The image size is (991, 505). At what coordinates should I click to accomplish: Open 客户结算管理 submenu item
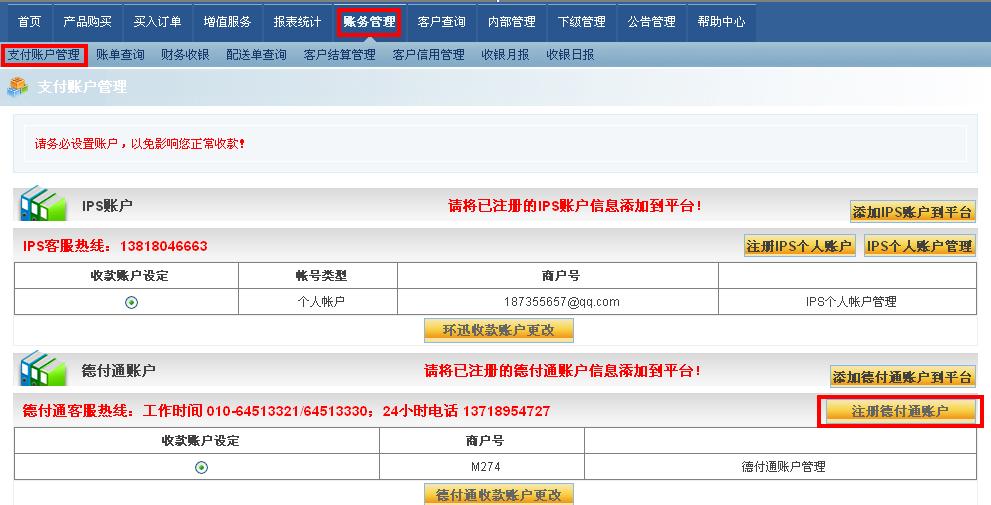[x=339, y=55]
